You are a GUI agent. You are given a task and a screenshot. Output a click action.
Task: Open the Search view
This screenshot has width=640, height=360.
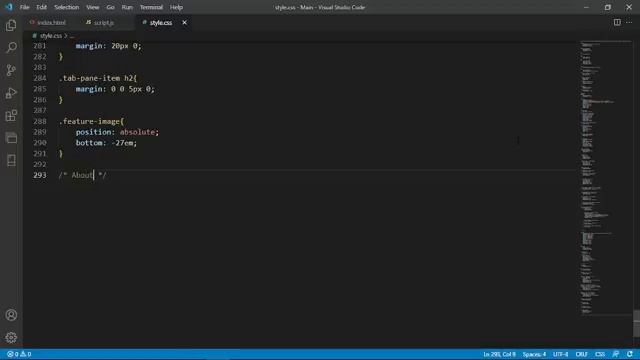click(11, 47)
